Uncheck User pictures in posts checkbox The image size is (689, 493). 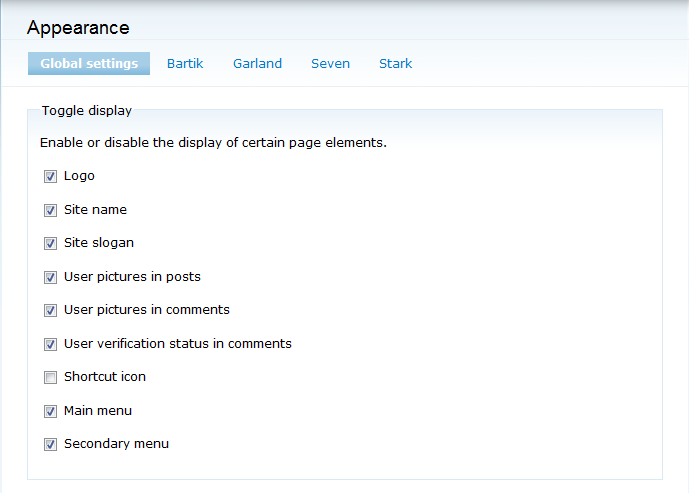50,278
